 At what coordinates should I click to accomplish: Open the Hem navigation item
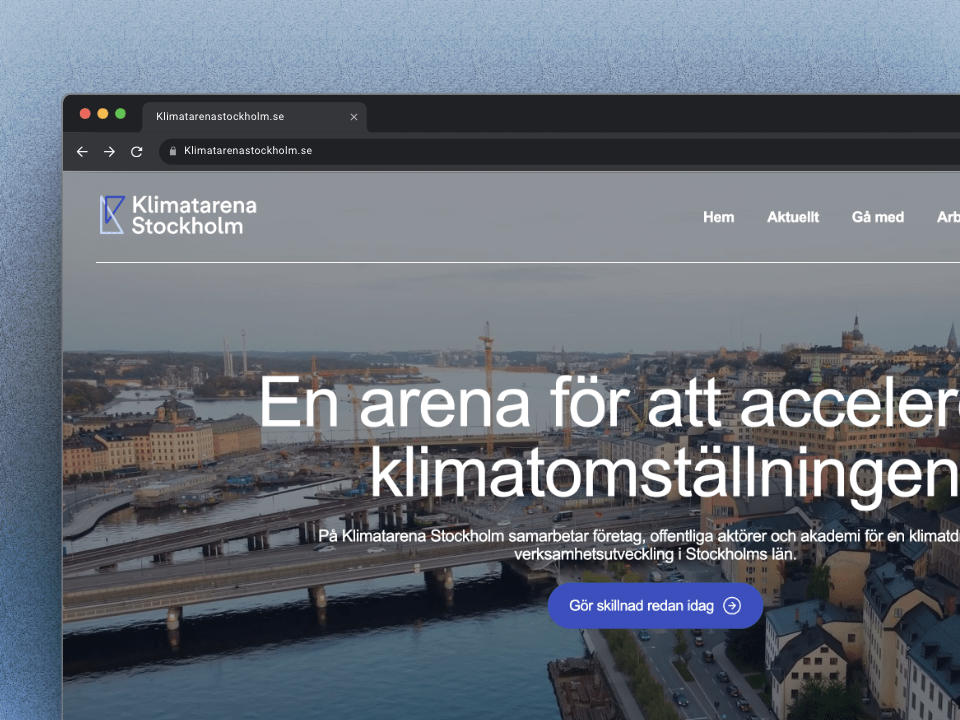pyautogui.click(x=718, y=217)
